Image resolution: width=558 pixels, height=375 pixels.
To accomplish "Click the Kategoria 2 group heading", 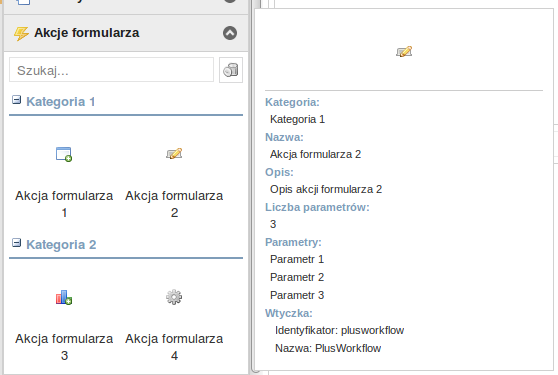I will 61,245.
